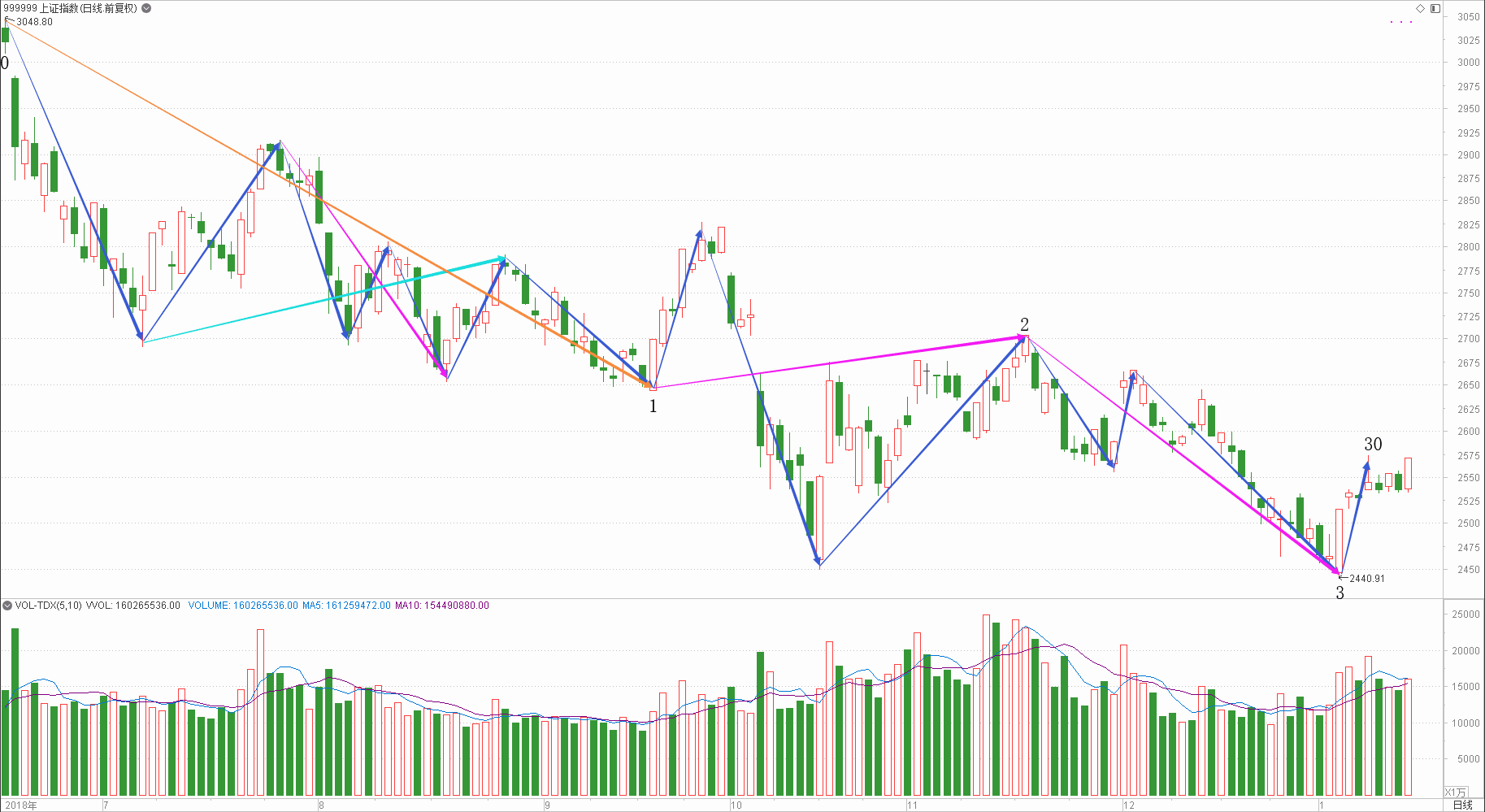Click the MA5: 161259472.00 value
This screenshot has width=1485, height=812.
pyautogui.click(x=346, y=606)
